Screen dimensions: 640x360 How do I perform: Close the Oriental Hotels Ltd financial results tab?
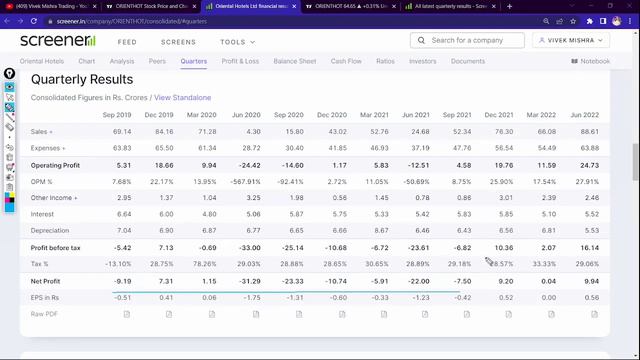point(294,7)
